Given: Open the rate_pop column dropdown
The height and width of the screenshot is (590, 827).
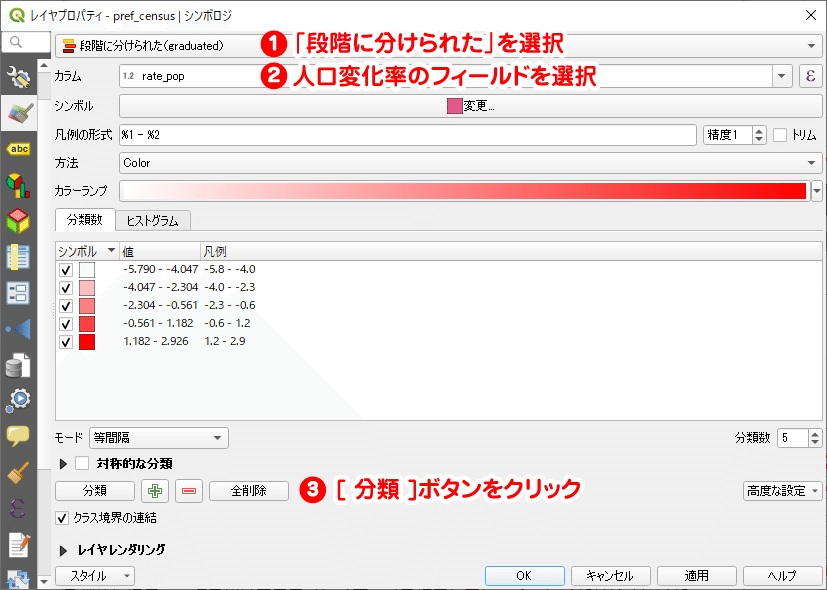Looking at the screenshot, I should tap(782, 76).
